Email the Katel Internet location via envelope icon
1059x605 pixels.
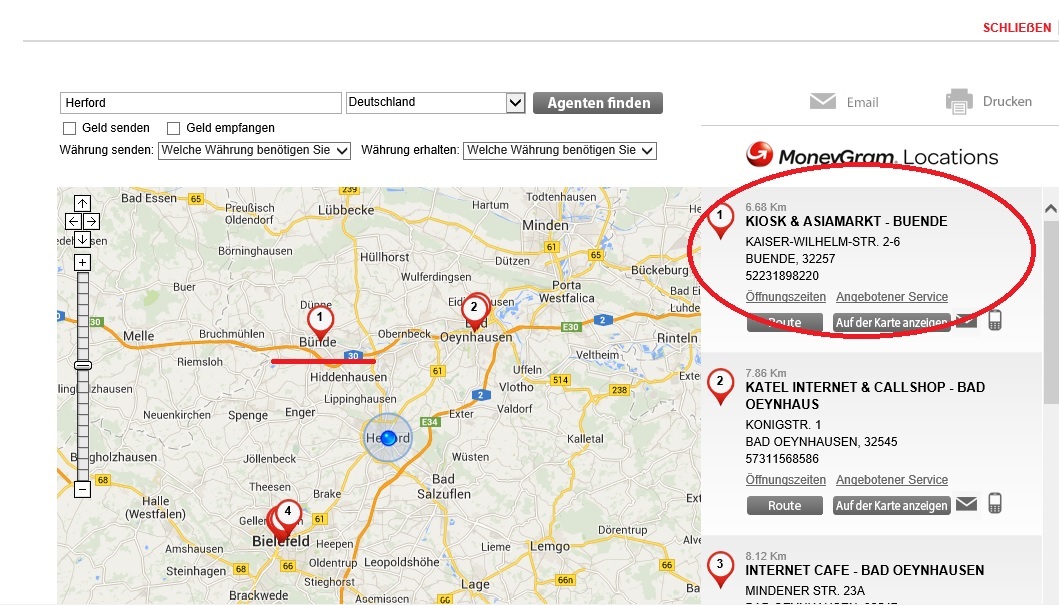coord(966,504)
